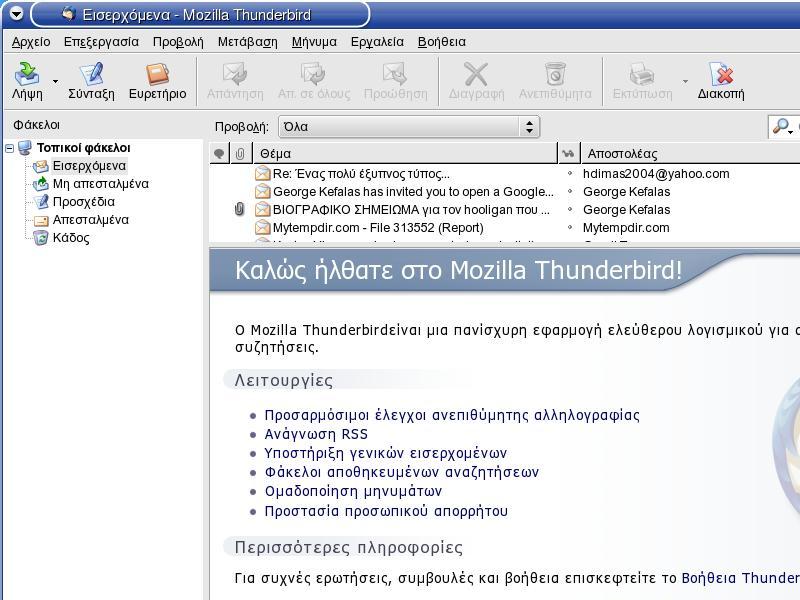Screen dimensions: 800x600
Task: Click the Εκτύπωση print icon
Action: 642,74
